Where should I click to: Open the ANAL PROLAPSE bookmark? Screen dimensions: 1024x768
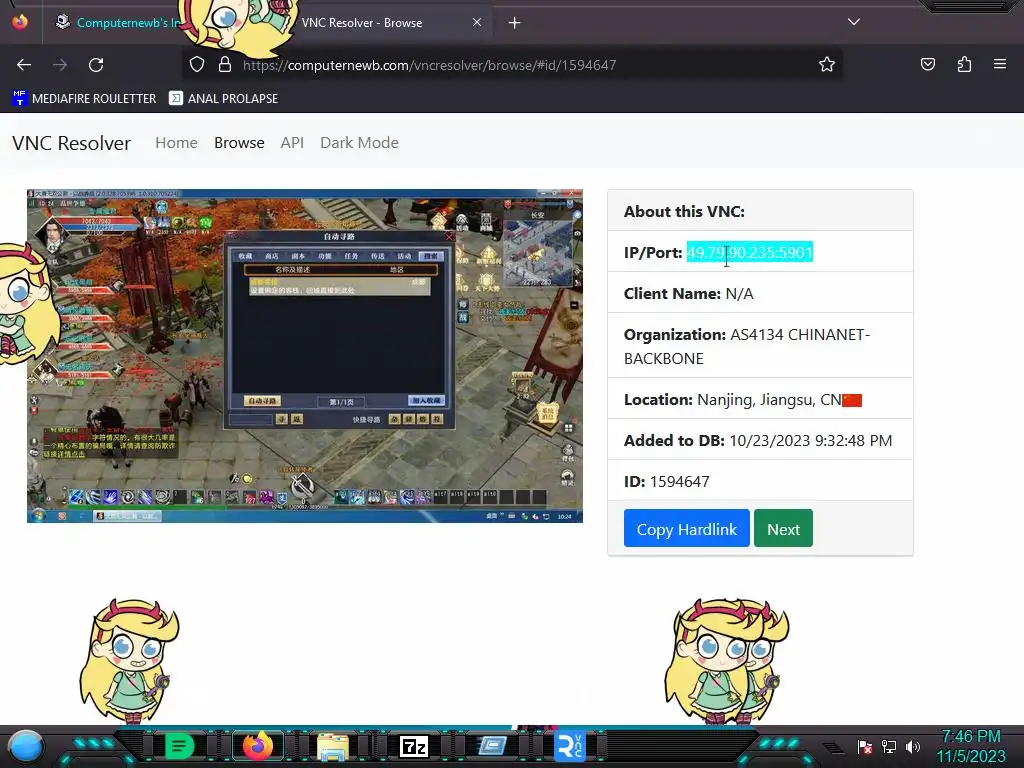223,99
